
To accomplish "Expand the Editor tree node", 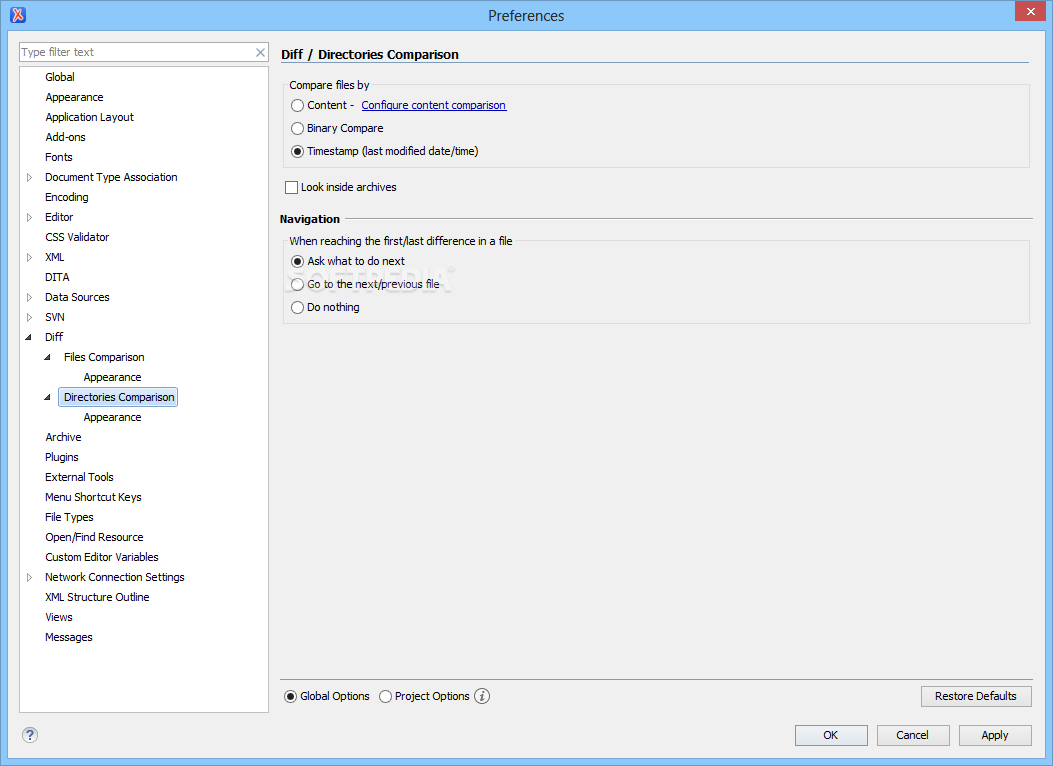I will coord(30,217).
